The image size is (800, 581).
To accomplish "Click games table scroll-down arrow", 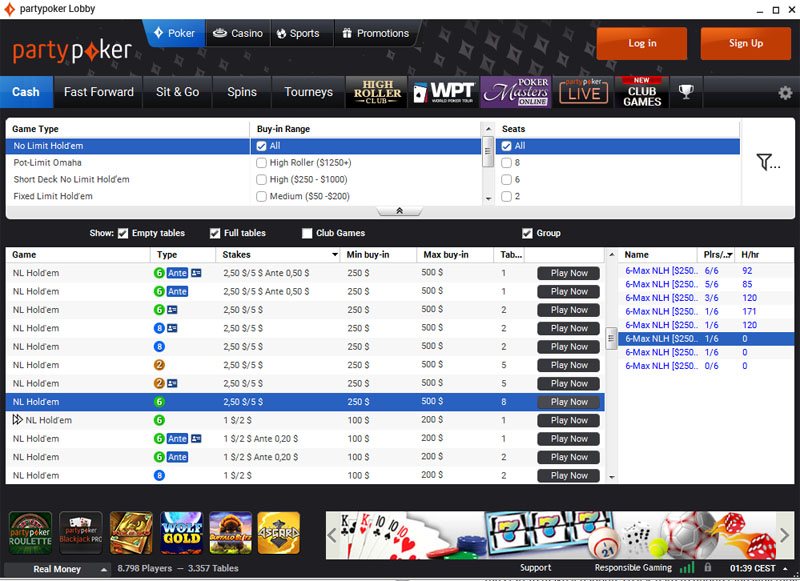I will point(611,477).
